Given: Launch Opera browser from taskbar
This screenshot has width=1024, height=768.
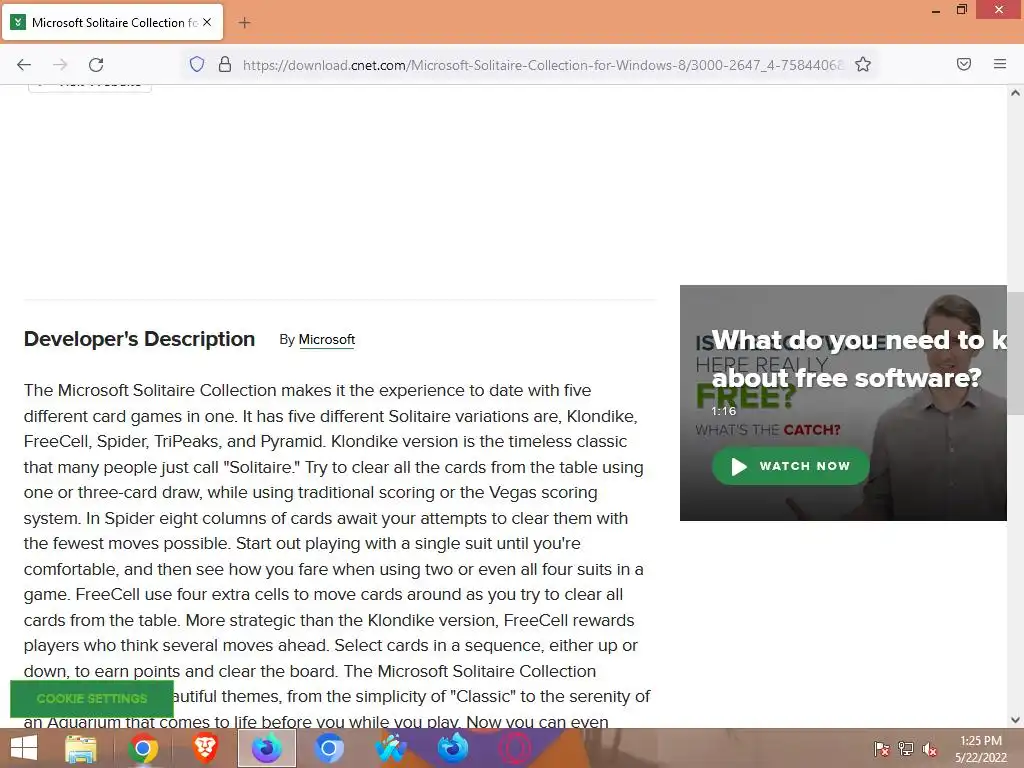Looking at the screenshot, I should point(515,748).
